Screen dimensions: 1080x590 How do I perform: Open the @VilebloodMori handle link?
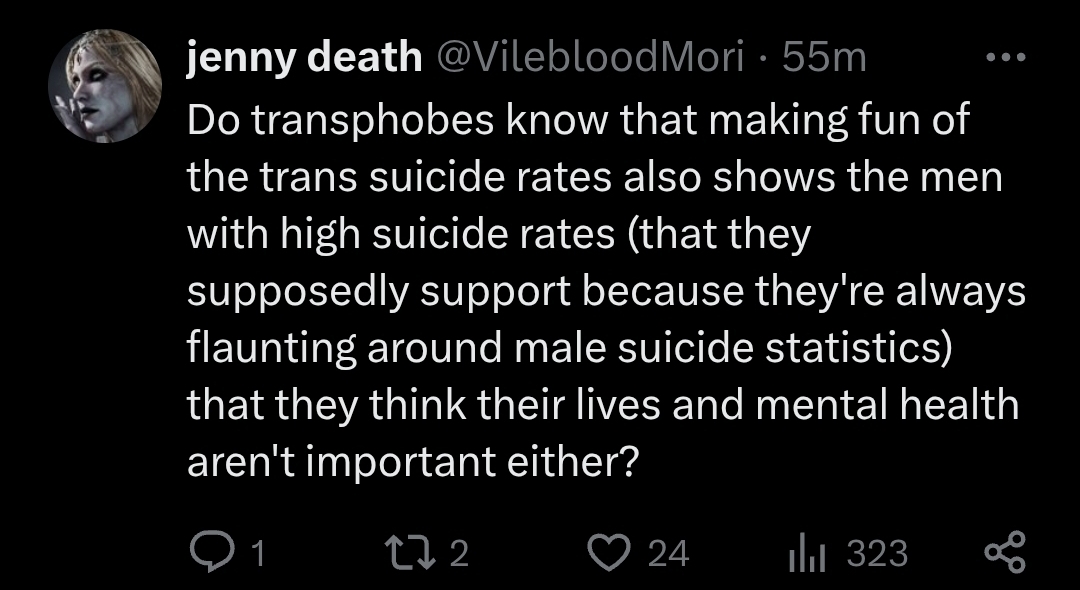tap(590, 57)
